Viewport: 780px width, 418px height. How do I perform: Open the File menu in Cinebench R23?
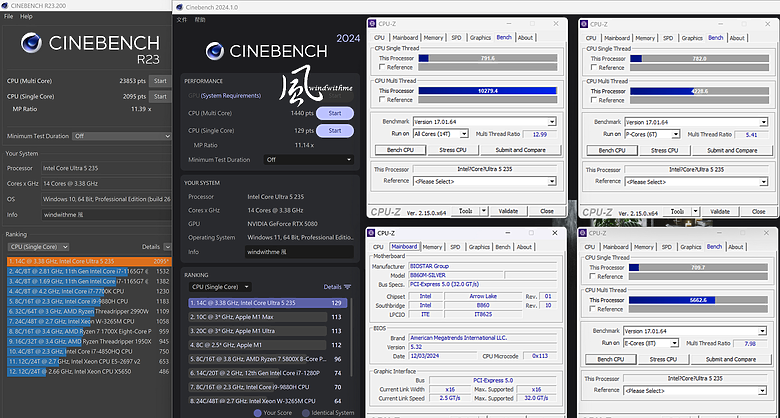(x=8, y=16)
